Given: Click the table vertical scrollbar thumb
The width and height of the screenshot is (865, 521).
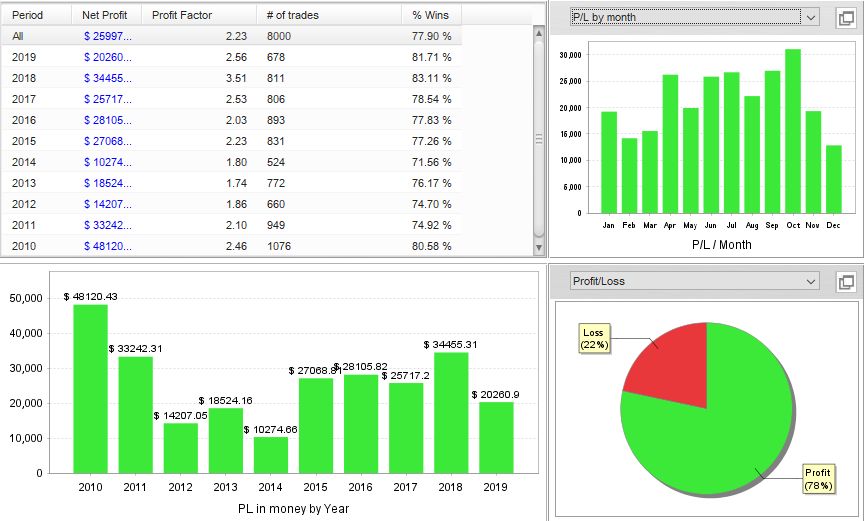Looking at the screenshot, I should (539, 139).
